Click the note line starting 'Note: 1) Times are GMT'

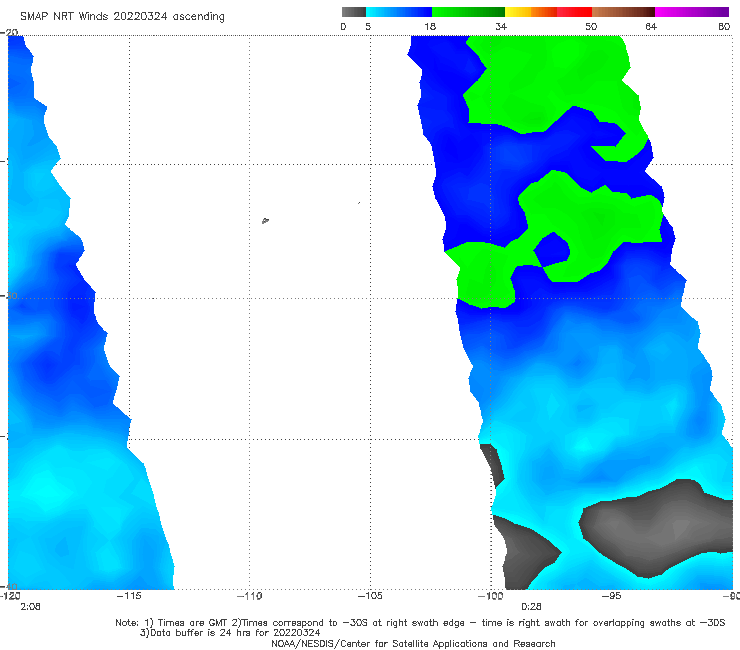click(x=420, y=623)
